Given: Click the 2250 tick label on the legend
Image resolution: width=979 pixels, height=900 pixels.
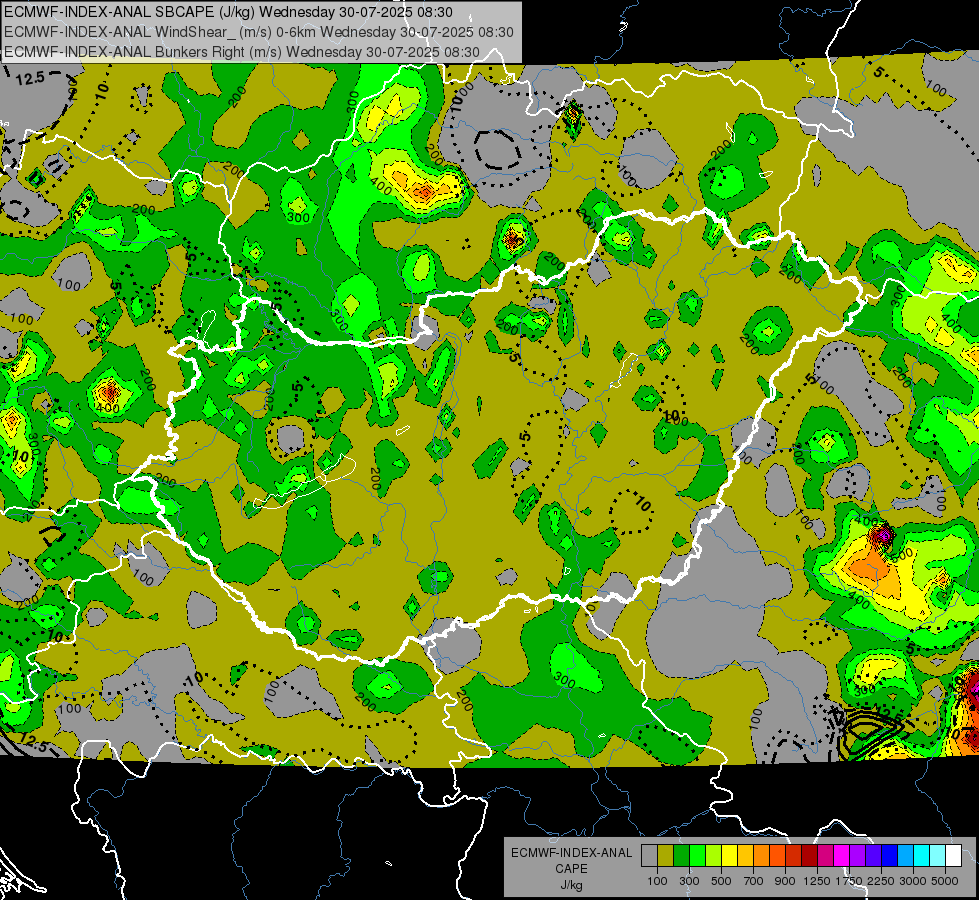Looking at the screenshot, I should [882, 881].
